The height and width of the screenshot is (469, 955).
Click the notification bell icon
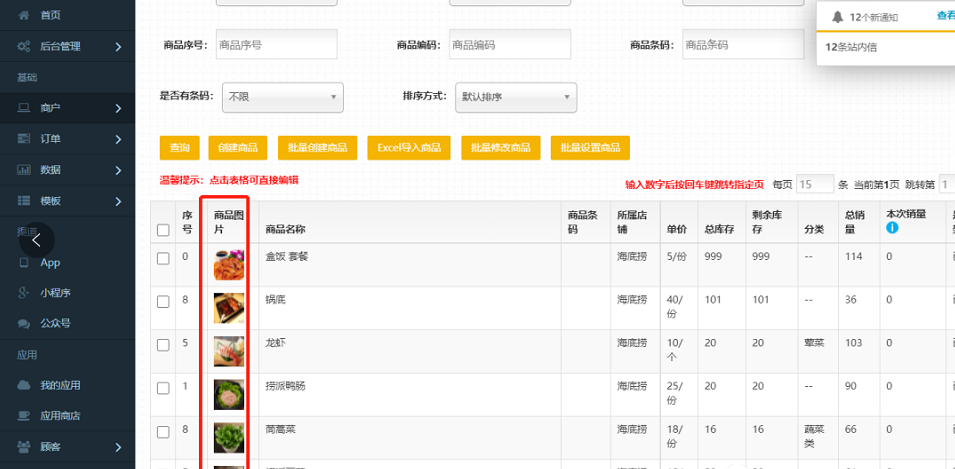[837, 17]
